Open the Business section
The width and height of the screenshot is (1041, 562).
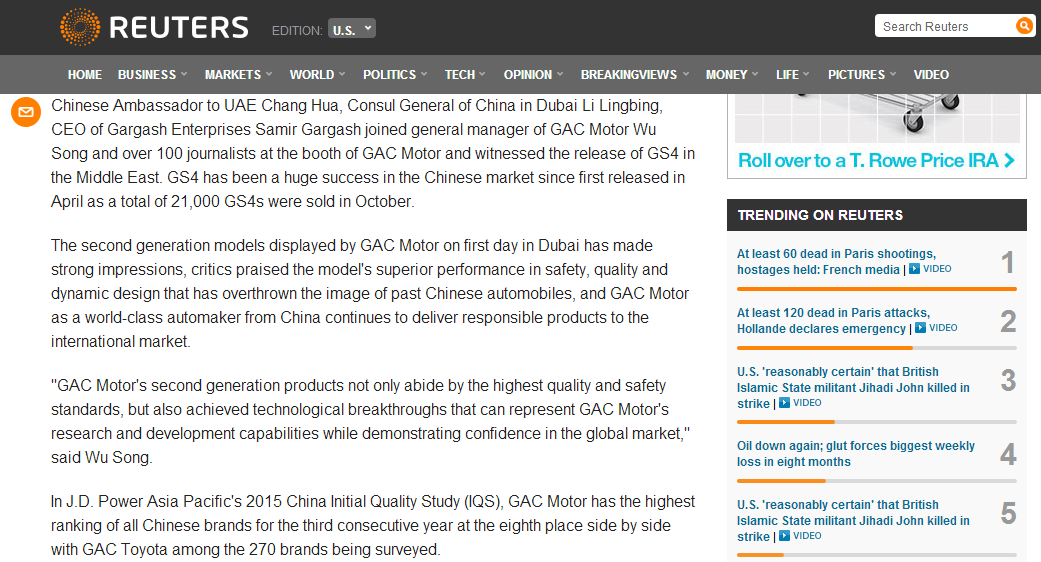[147, 75]
